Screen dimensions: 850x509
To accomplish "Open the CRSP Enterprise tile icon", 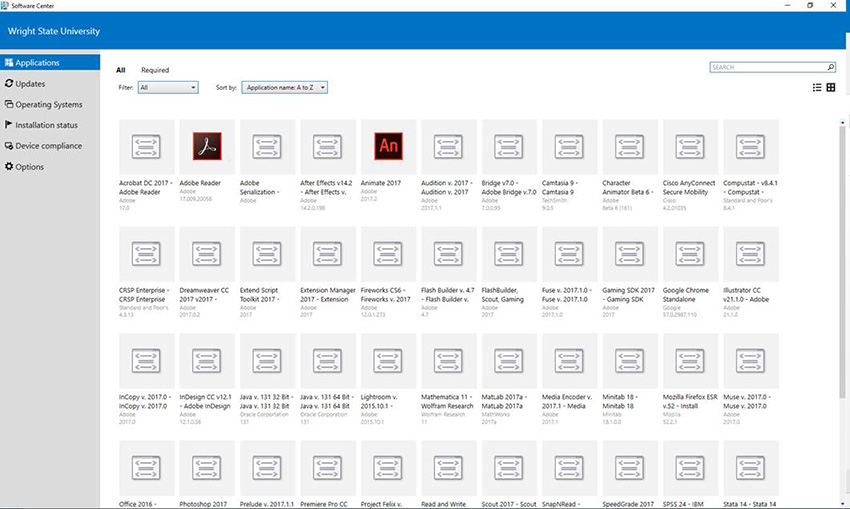I will [146, 254].
